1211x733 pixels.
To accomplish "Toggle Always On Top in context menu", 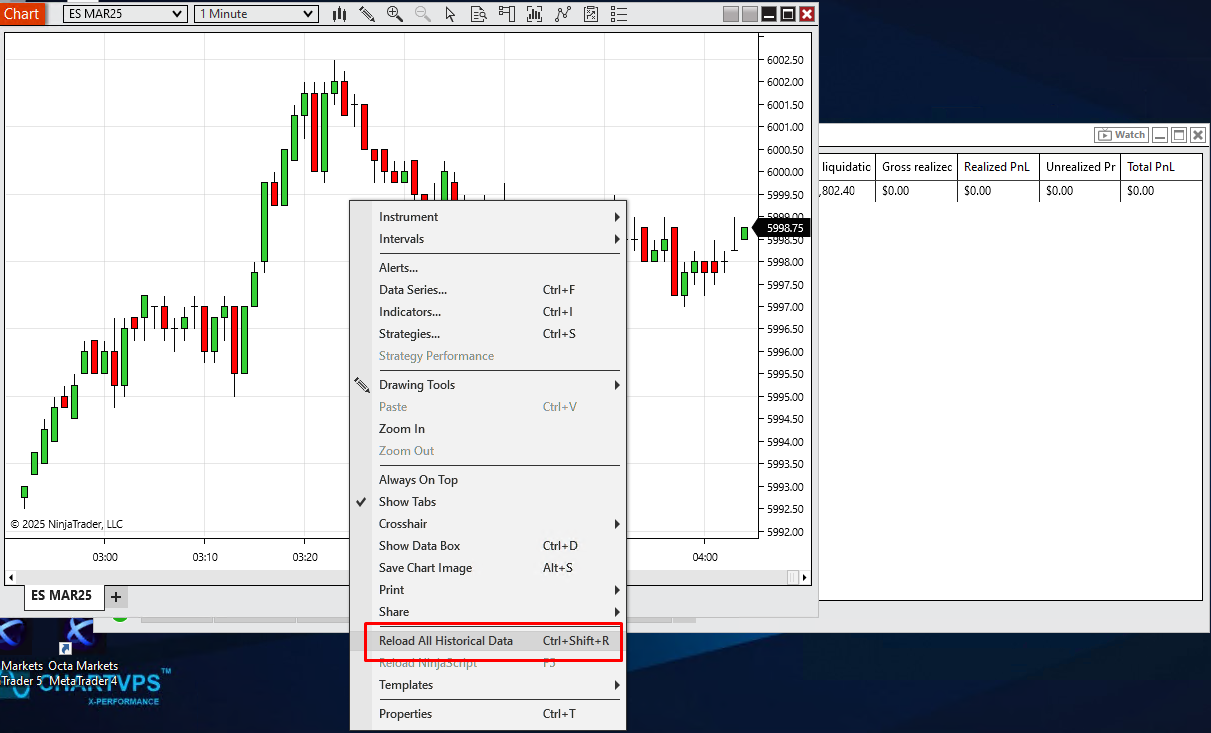I will point(418,480).
